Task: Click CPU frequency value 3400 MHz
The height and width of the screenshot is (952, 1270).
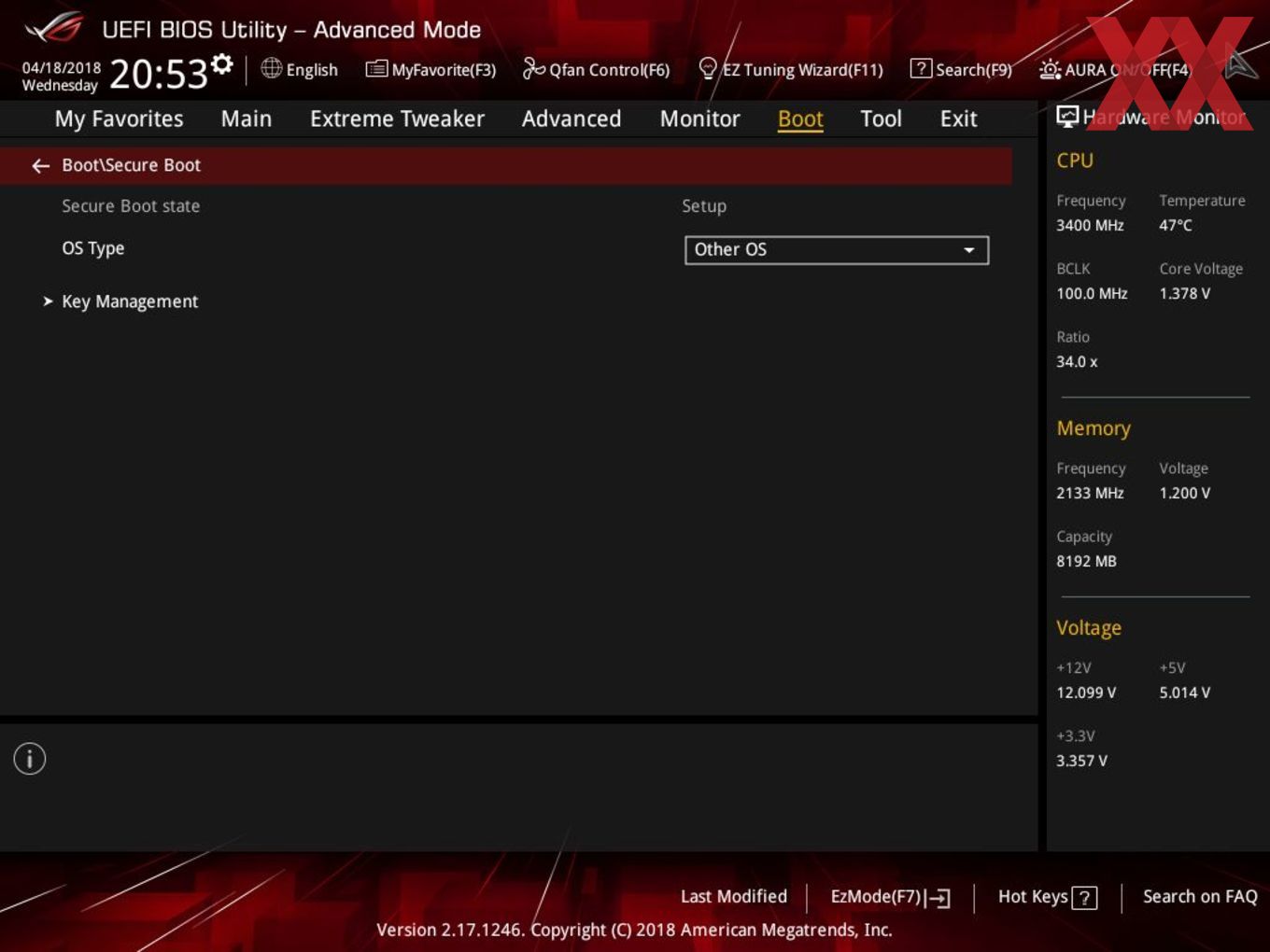Action: 1090,225
